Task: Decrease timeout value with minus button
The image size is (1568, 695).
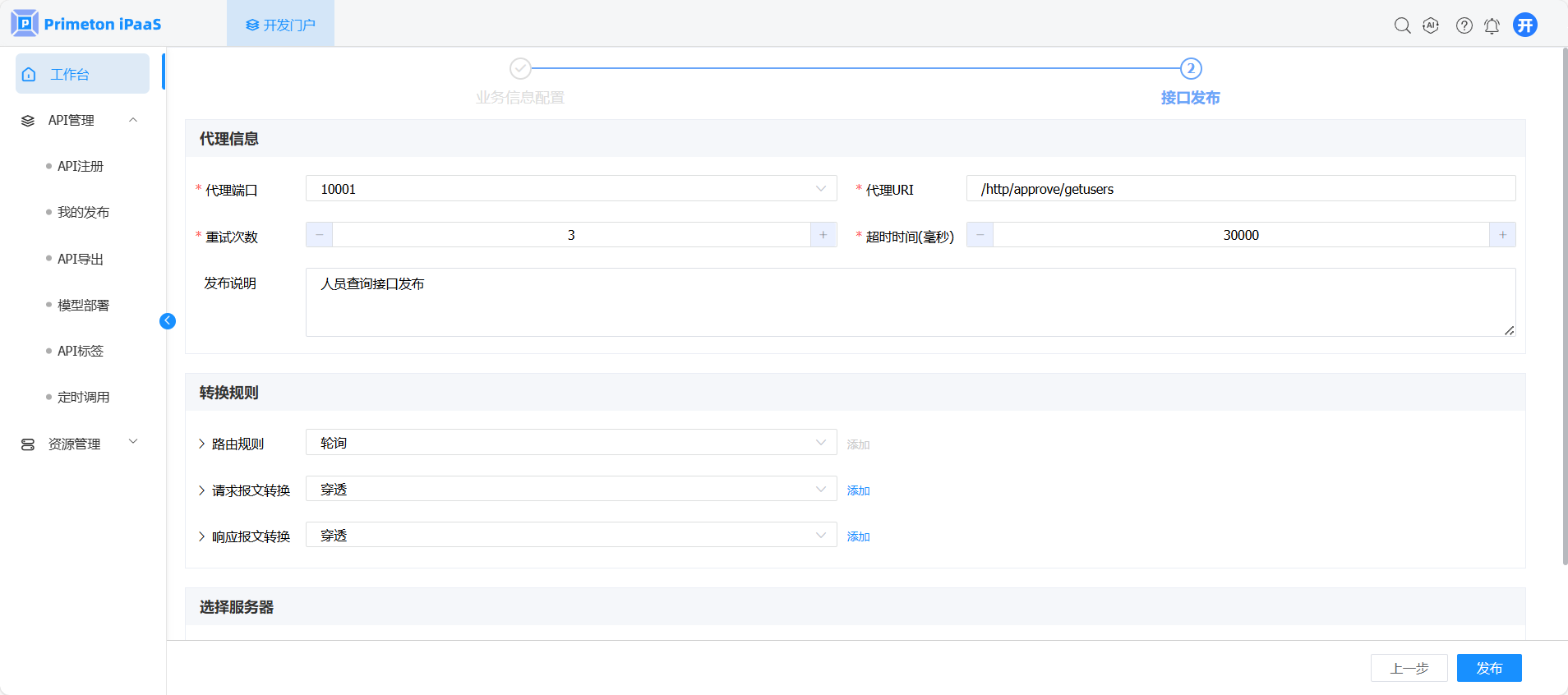Action: tap(980, 235)
